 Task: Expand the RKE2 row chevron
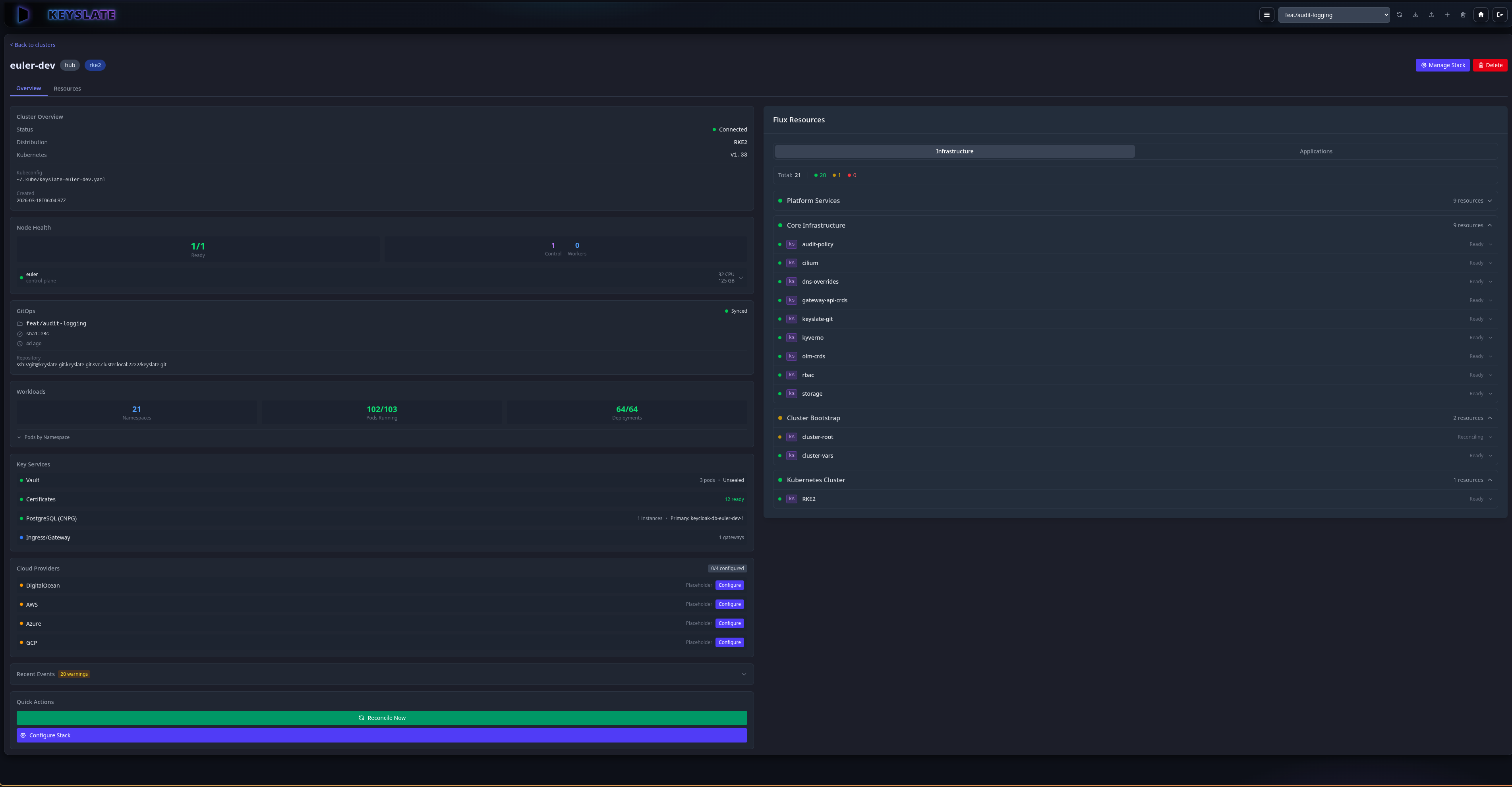[x=1490, y=499]
